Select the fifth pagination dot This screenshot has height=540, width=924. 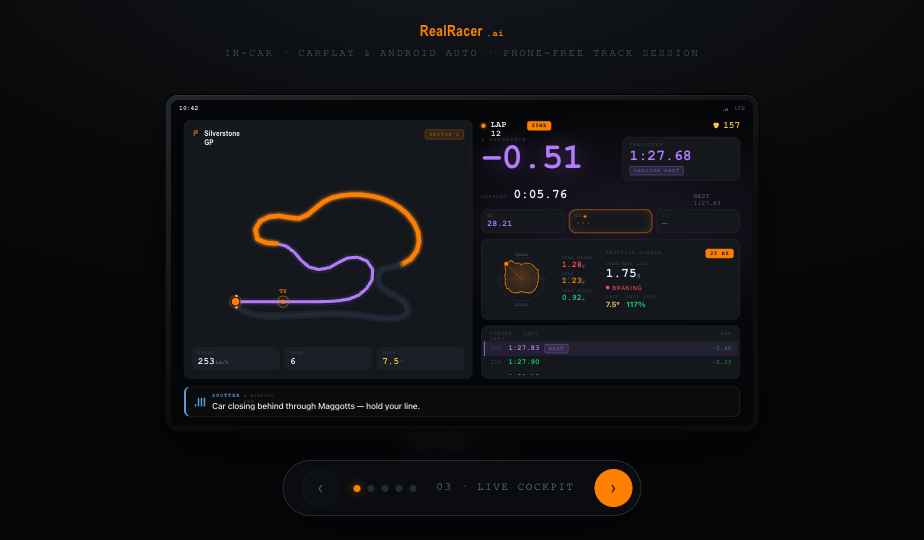[x=413, y=488]
